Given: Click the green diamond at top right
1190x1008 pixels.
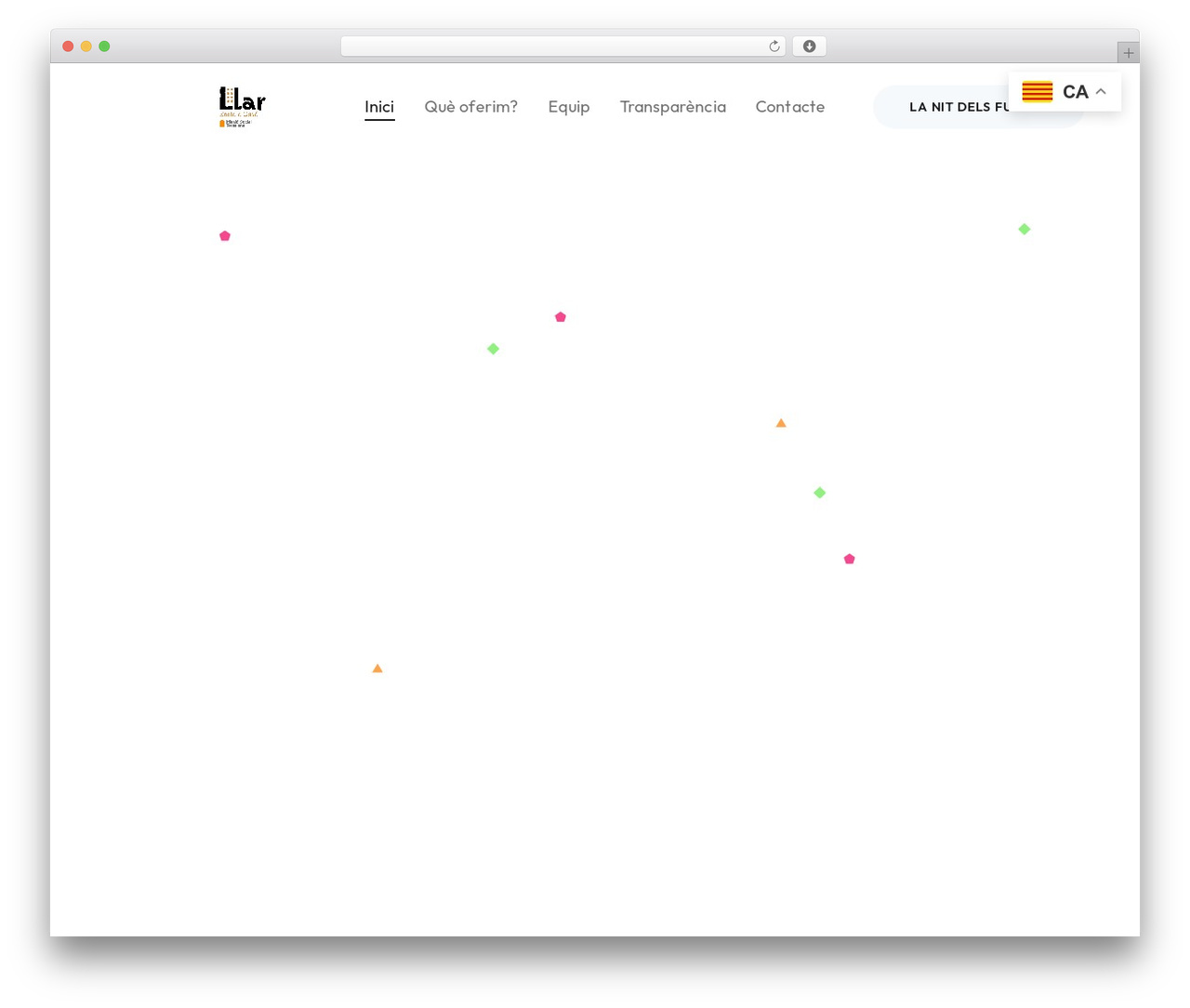Looking at the screenshot, I should (x=1025, y=229).
